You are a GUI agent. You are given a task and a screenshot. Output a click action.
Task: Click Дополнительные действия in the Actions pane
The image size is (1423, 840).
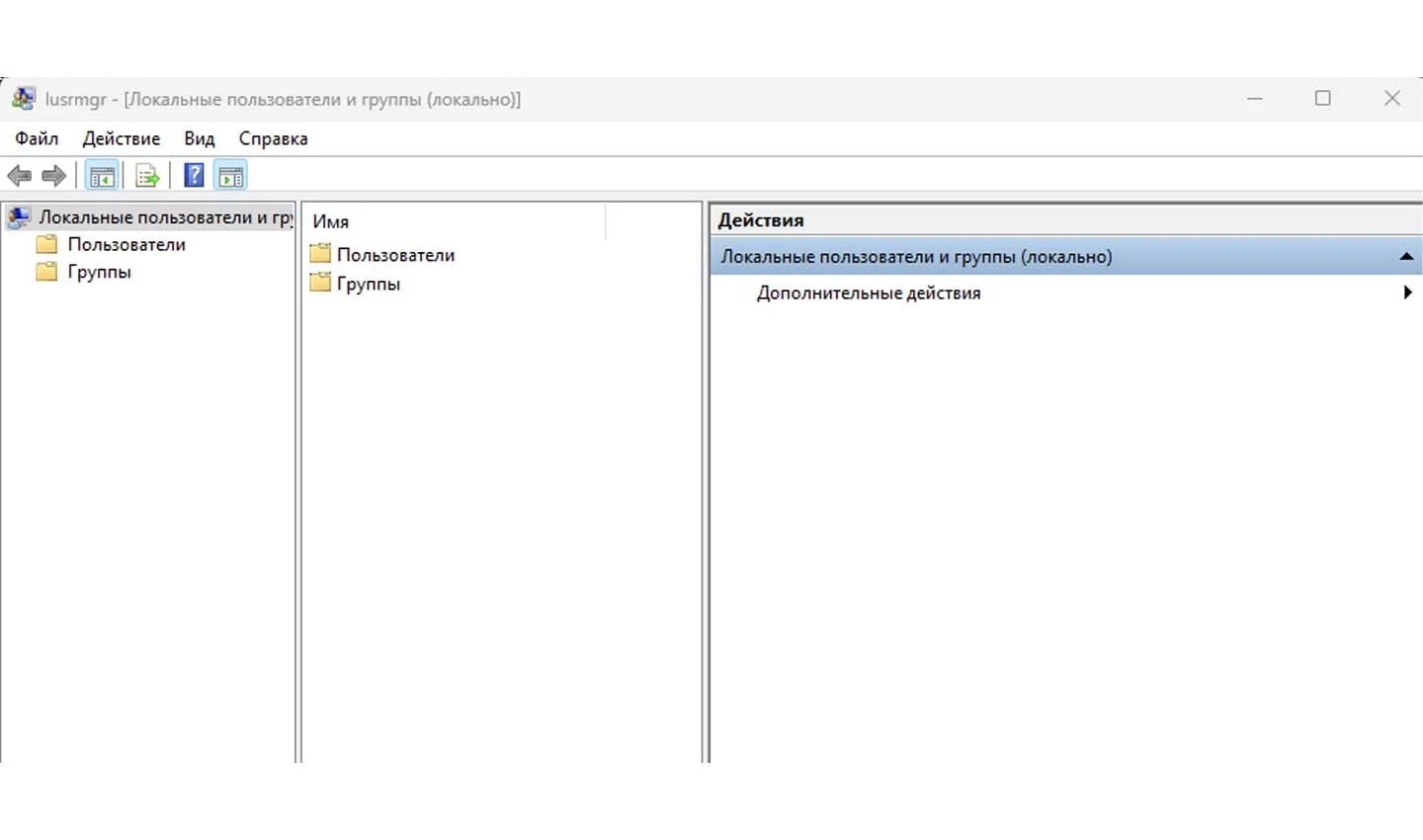[869, 294]
